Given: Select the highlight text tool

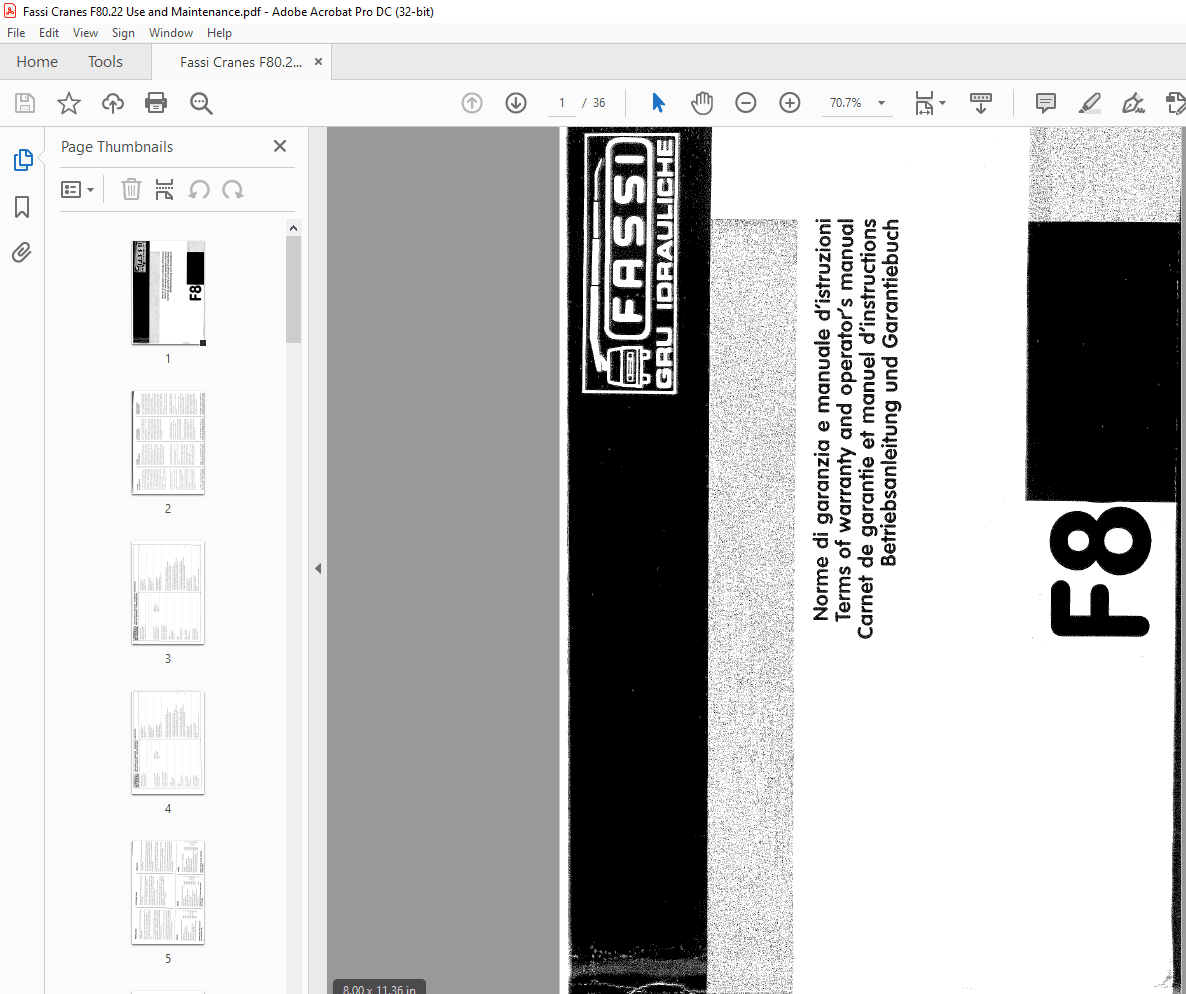Looking at the screenshot, I should click(1089, 103).
